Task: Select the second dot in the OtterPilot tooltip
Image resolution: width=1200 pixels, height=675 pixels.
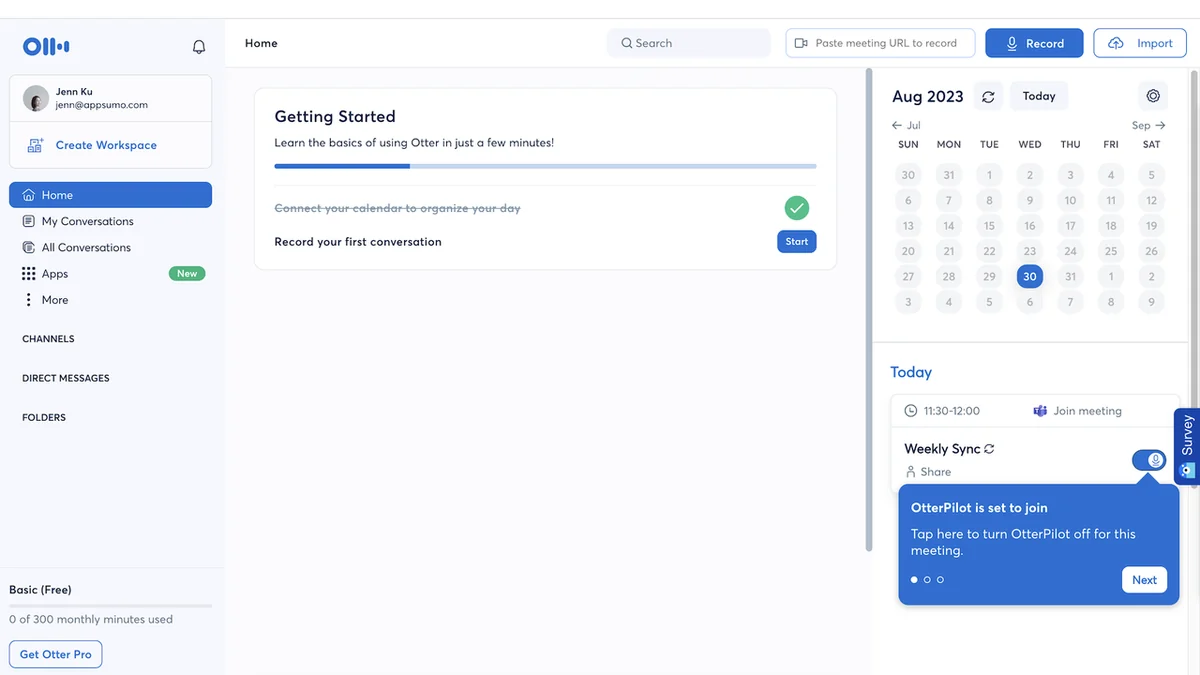Action: 927,579
